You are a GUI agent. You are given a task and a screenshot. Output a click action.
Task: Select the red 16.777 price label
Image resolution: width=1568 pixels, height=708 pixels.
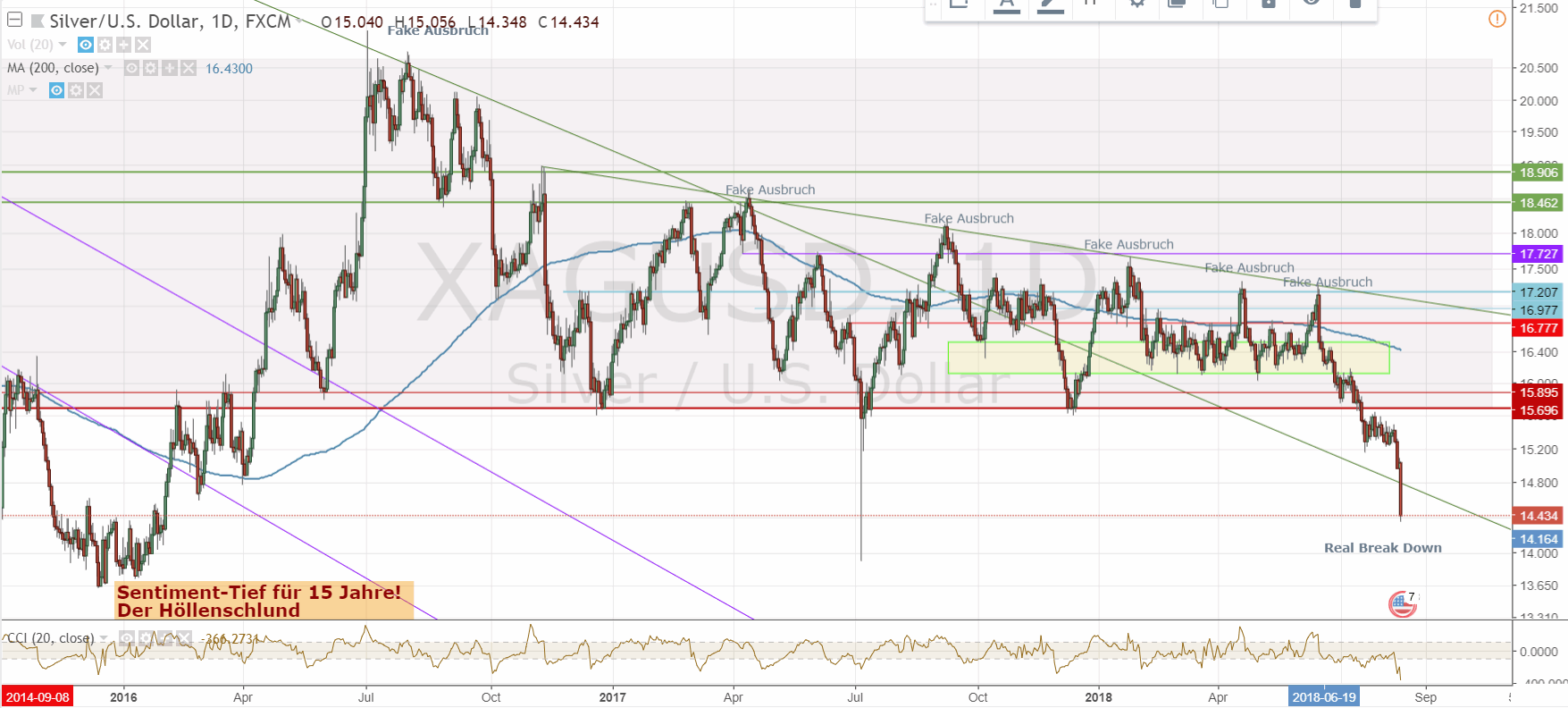click(1537, 328)
